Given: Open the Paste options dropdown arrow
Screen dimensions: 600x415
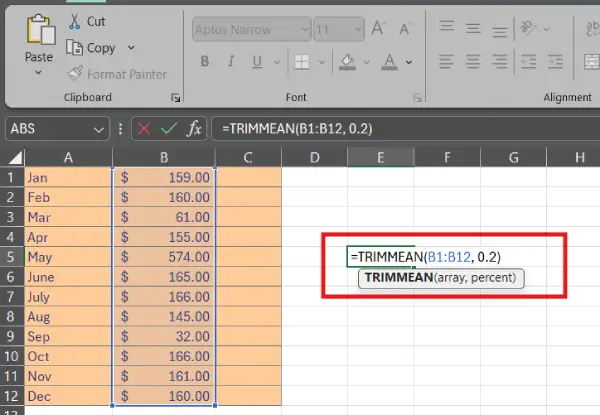Looking at the screenshot, I should [x=38, y=73].
